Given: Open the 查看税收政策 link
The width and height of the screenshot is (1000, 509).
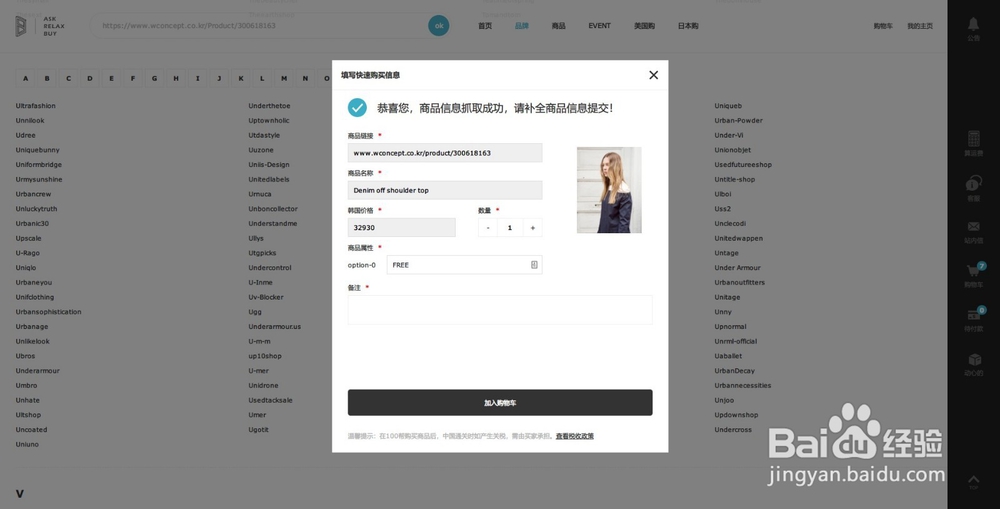Looking at the screenshot, I should point(575,436).
